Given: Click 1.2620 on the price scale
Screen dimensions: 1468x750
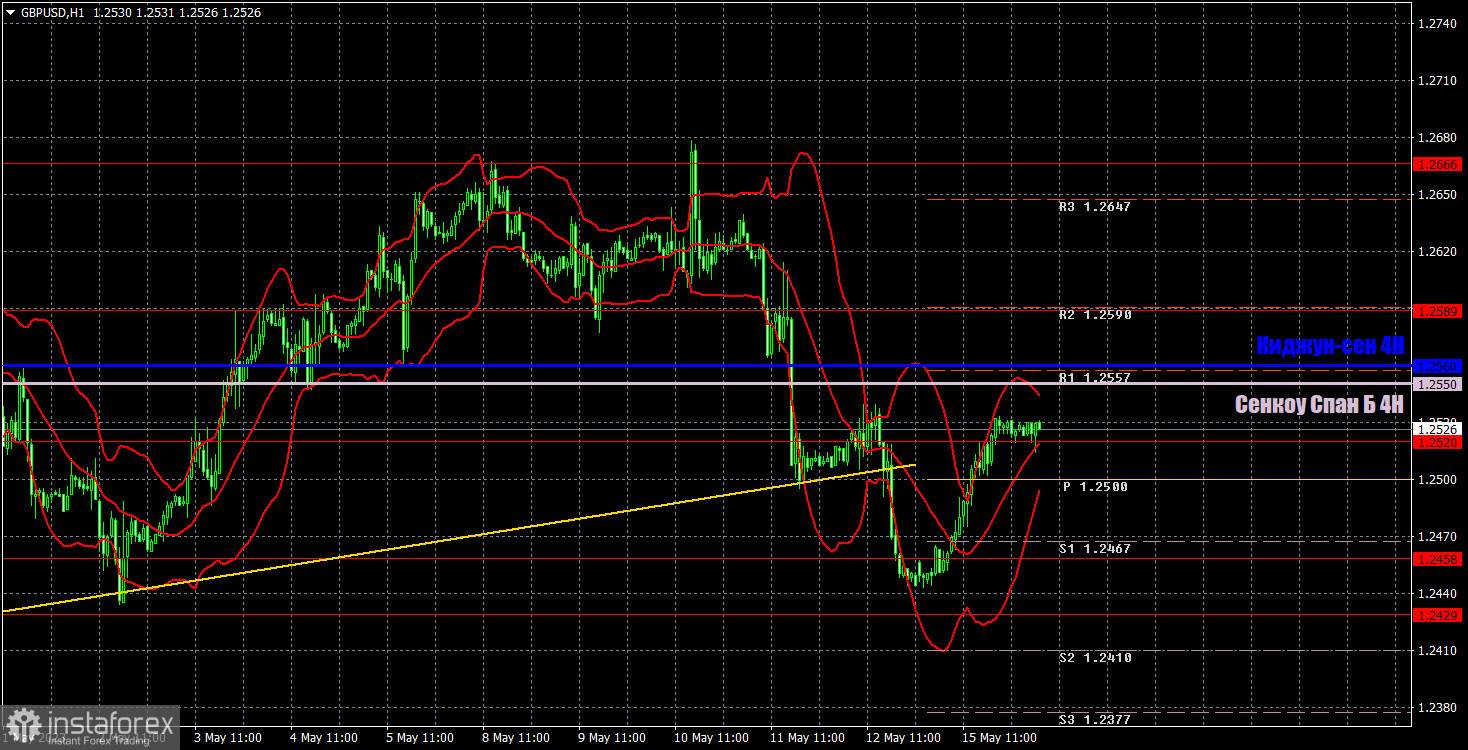Looking at the screenshot, I should click(x=1437, y=251).
